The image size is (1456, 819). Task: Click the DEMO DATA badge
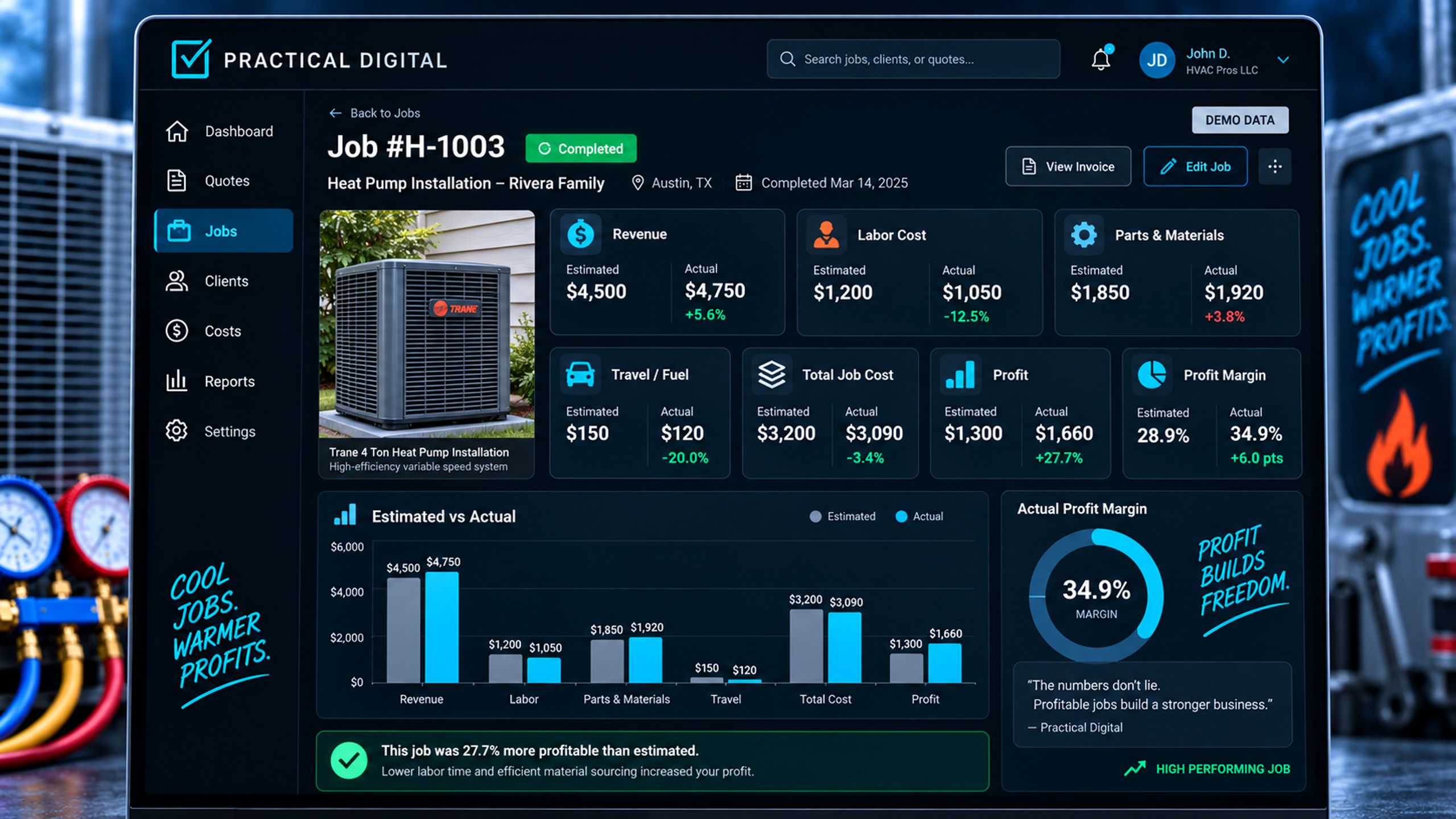tap(1240, 120)
